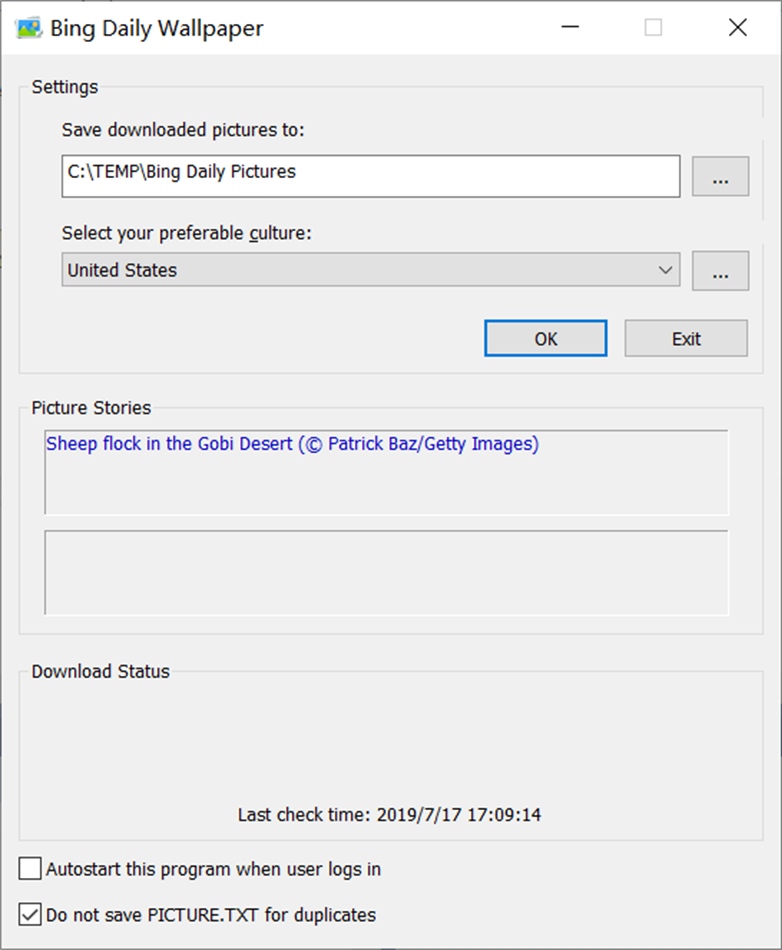Minimize the Bing Daily Wallpaper window
This screenshot has width=782, height=950.
click(569, 28)
